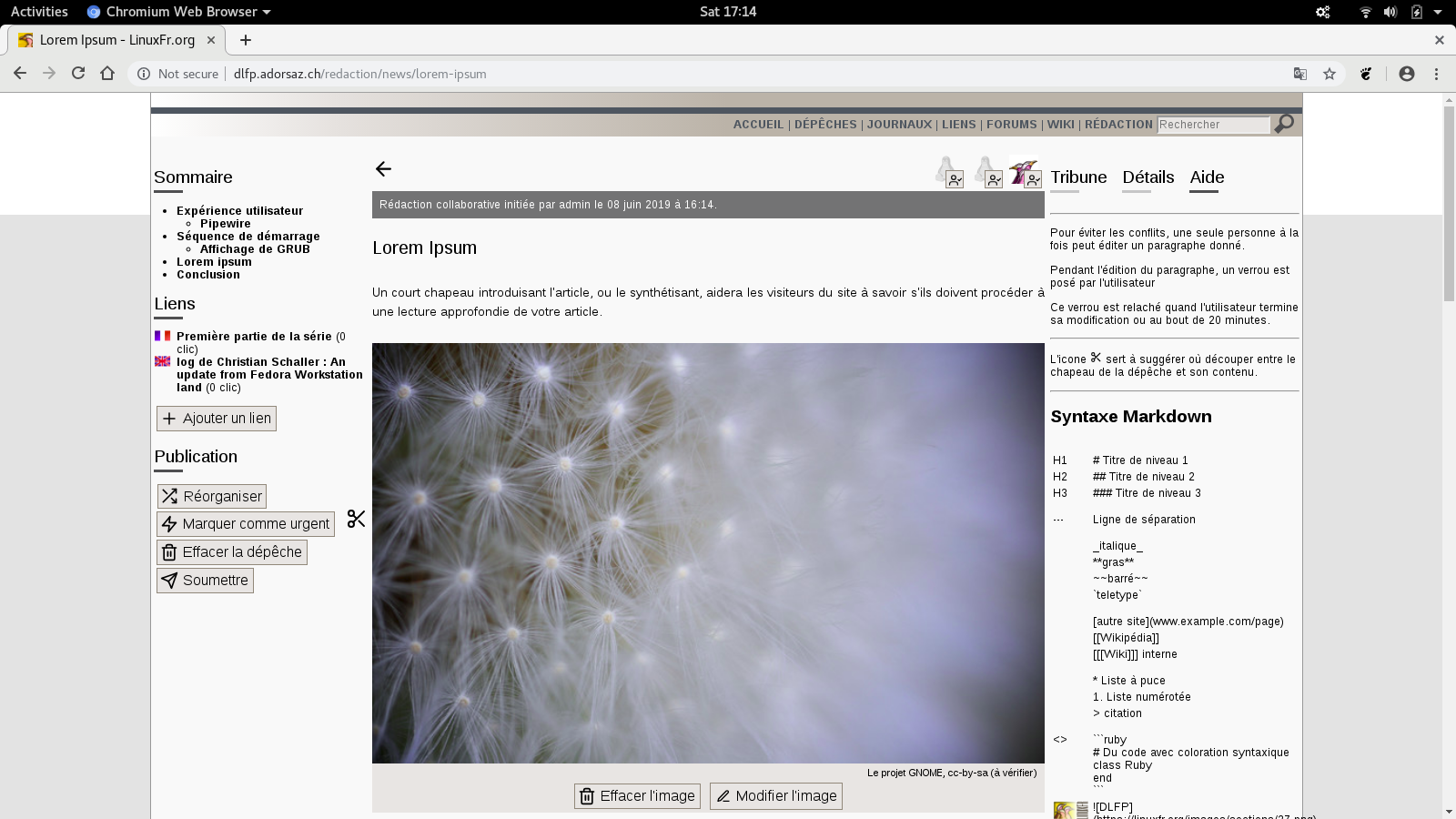Click the page vertical scrollbar

1449,203
